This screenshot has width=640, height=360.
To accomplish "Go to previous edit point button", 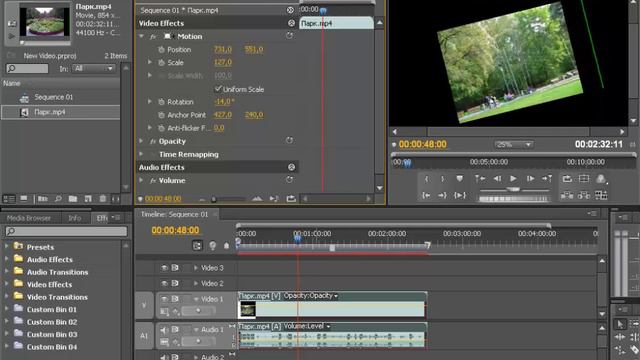I will pos(480,178).
